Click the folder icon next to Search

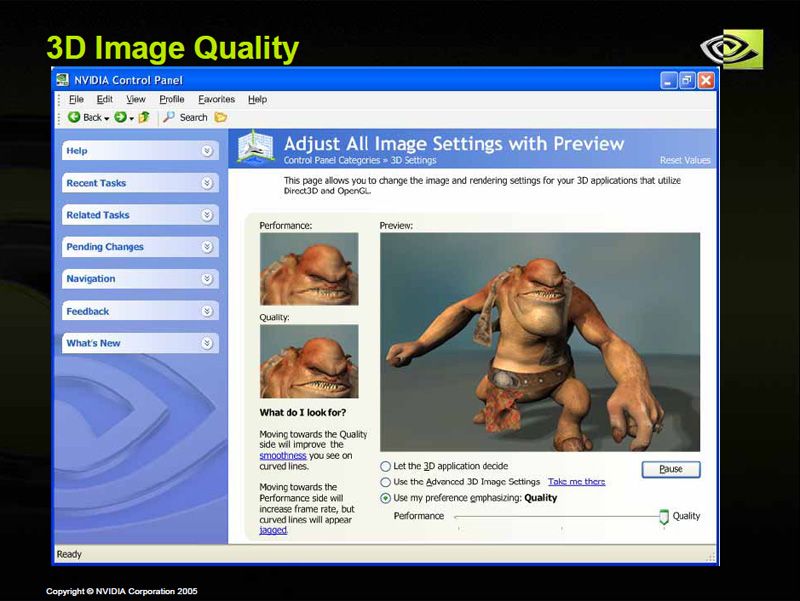(x=220, y=117)
